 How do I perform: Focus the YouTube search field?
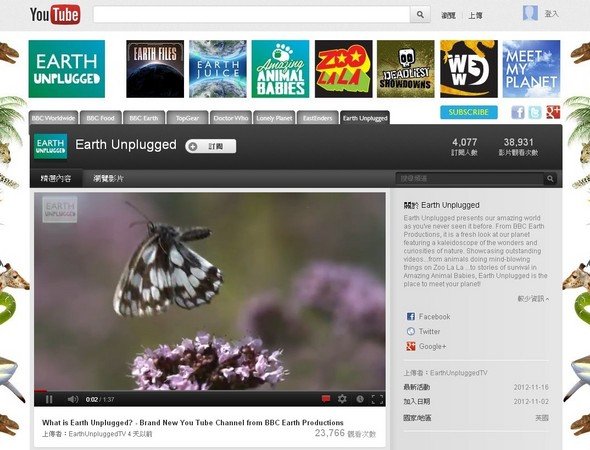pos(252,15)
